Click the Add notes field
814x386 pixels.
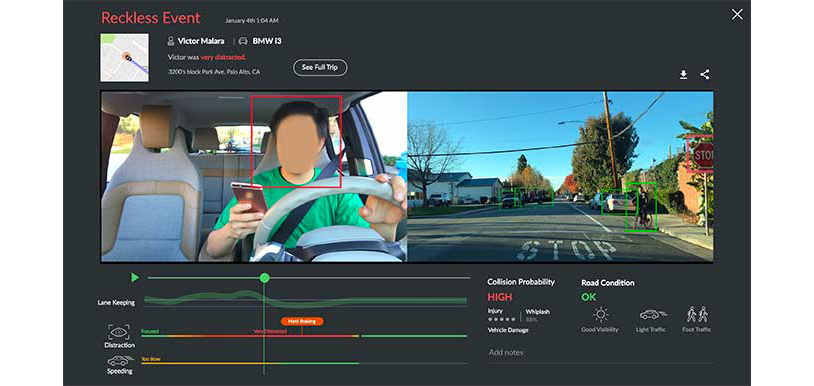pos(599,353)
